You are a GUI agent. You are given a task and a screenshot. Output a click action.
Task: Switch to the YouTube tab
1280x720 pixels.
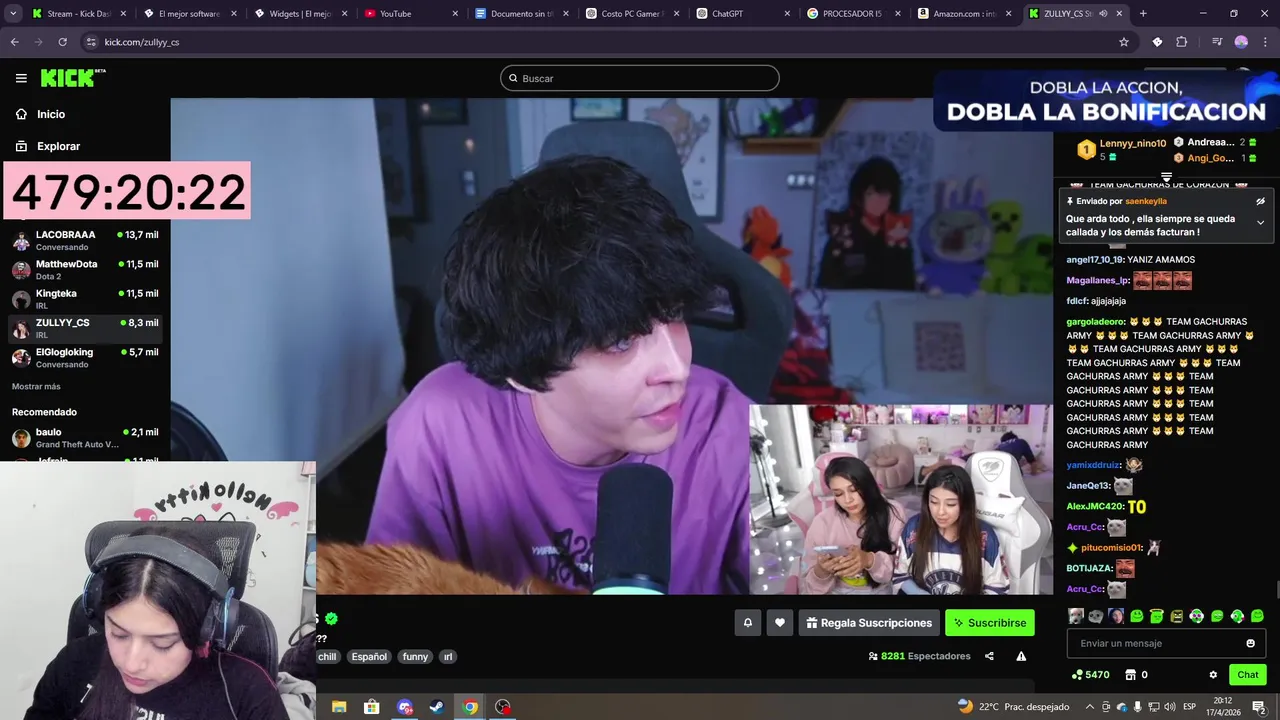410,14
